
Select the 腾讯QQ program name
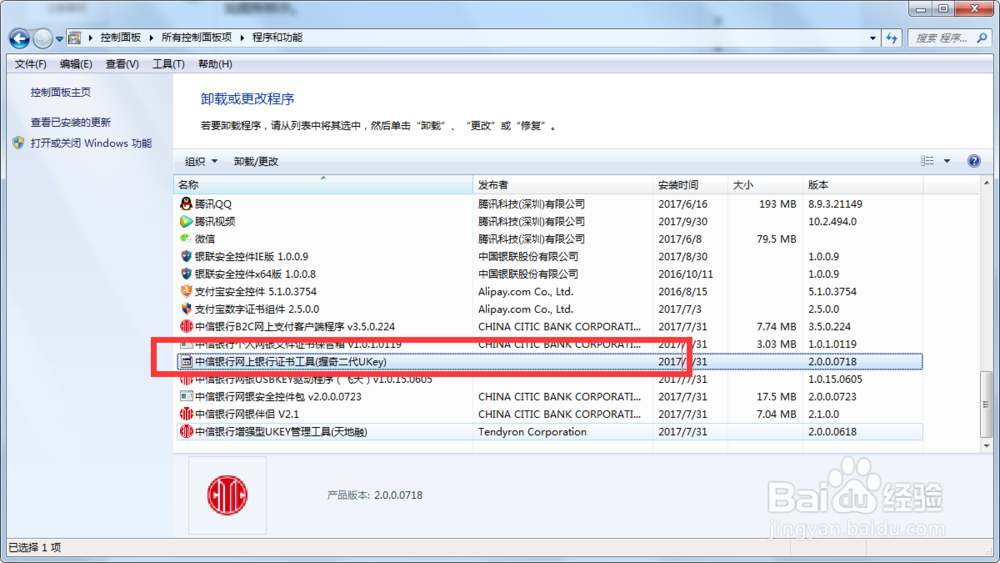(213, 204)
